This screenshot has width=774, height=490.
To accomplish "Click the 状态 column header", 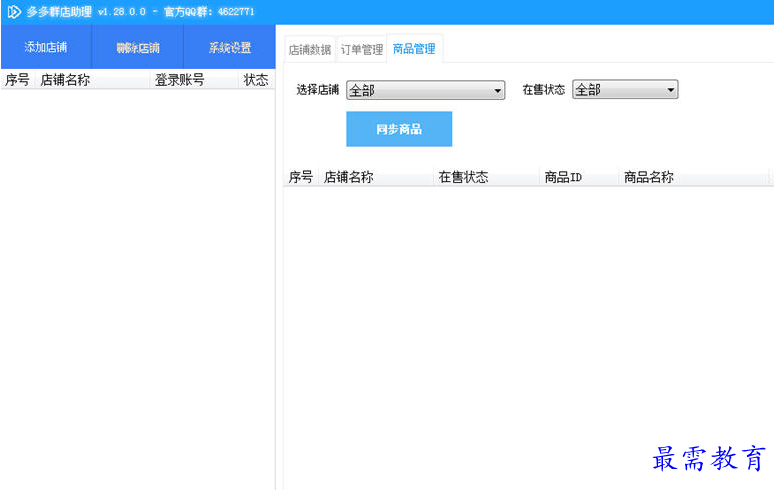I will pos(256,80).
